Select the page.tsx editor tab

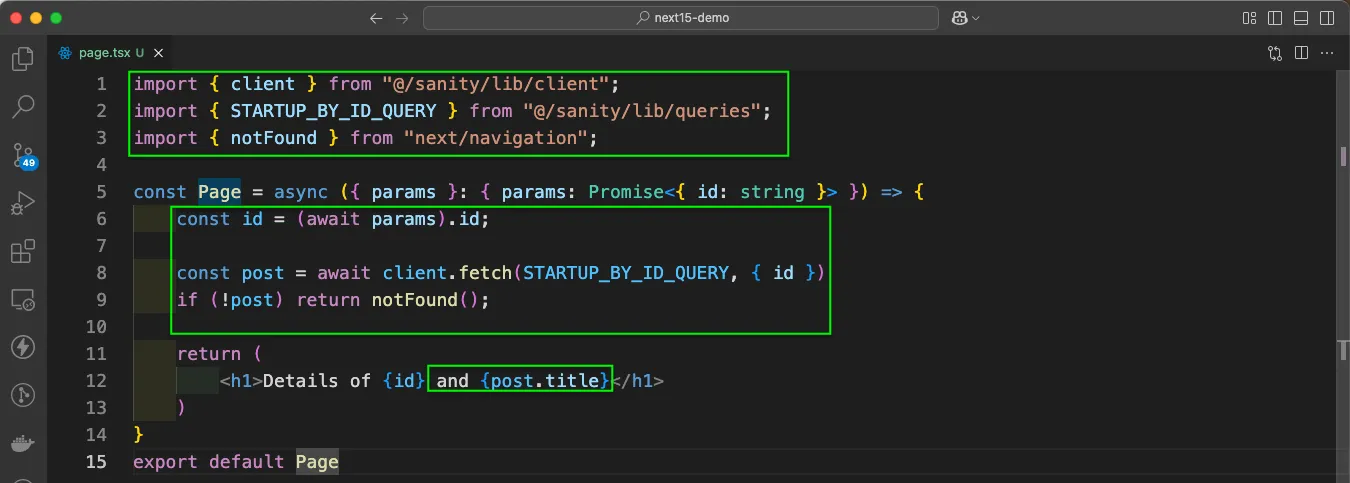111,53
